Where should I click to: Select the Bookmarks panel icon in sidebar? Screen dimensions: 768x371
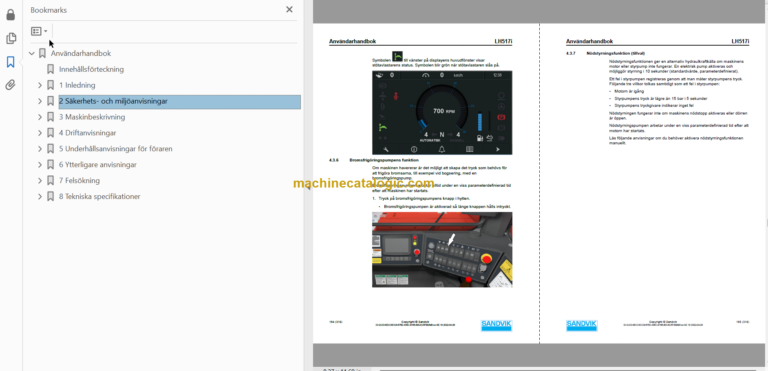[x=10, y=62]
